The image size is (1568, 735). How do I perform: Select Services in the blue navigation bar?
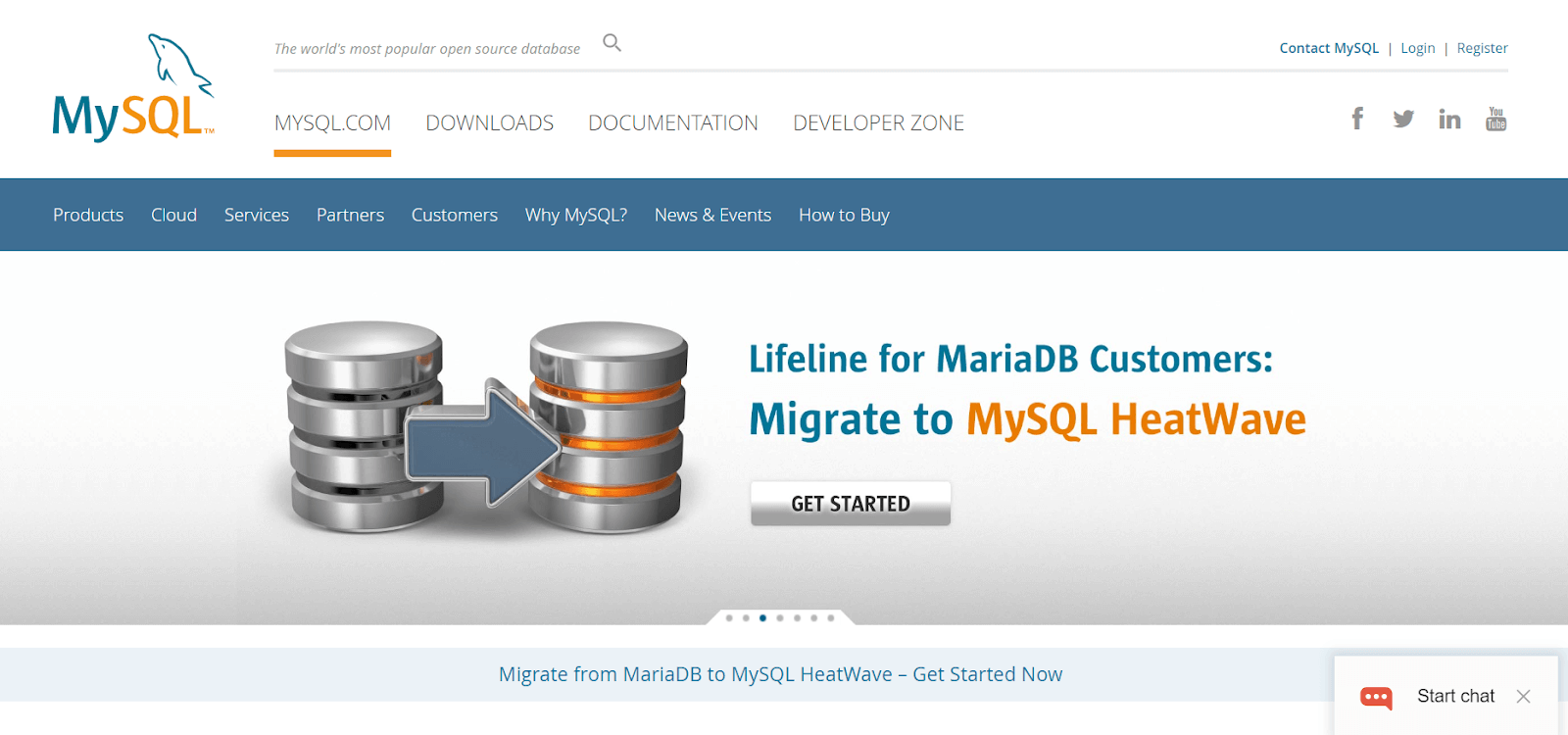[257, 215]
